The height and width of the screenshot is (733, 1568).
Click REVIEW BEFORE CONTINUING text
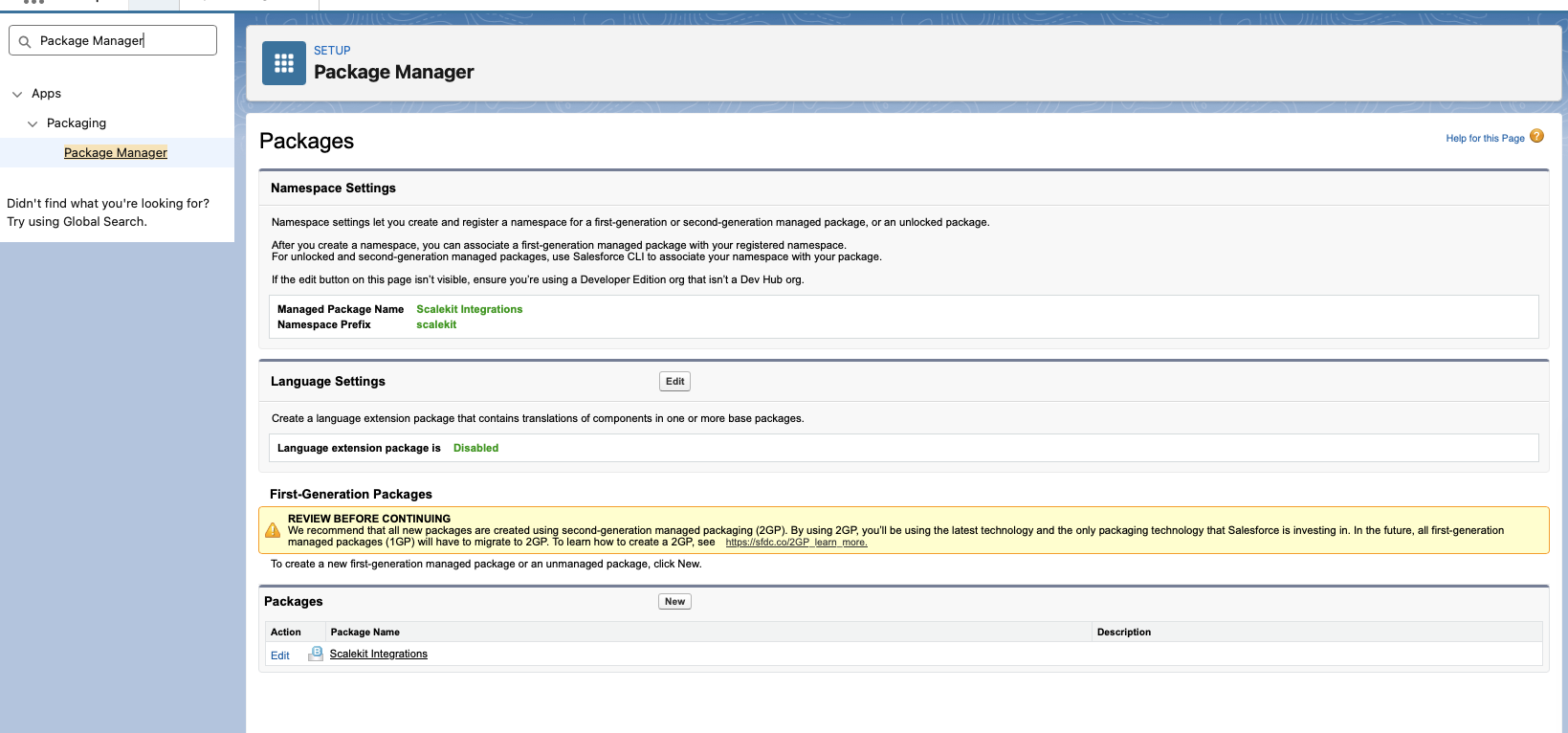pos(369,519)
